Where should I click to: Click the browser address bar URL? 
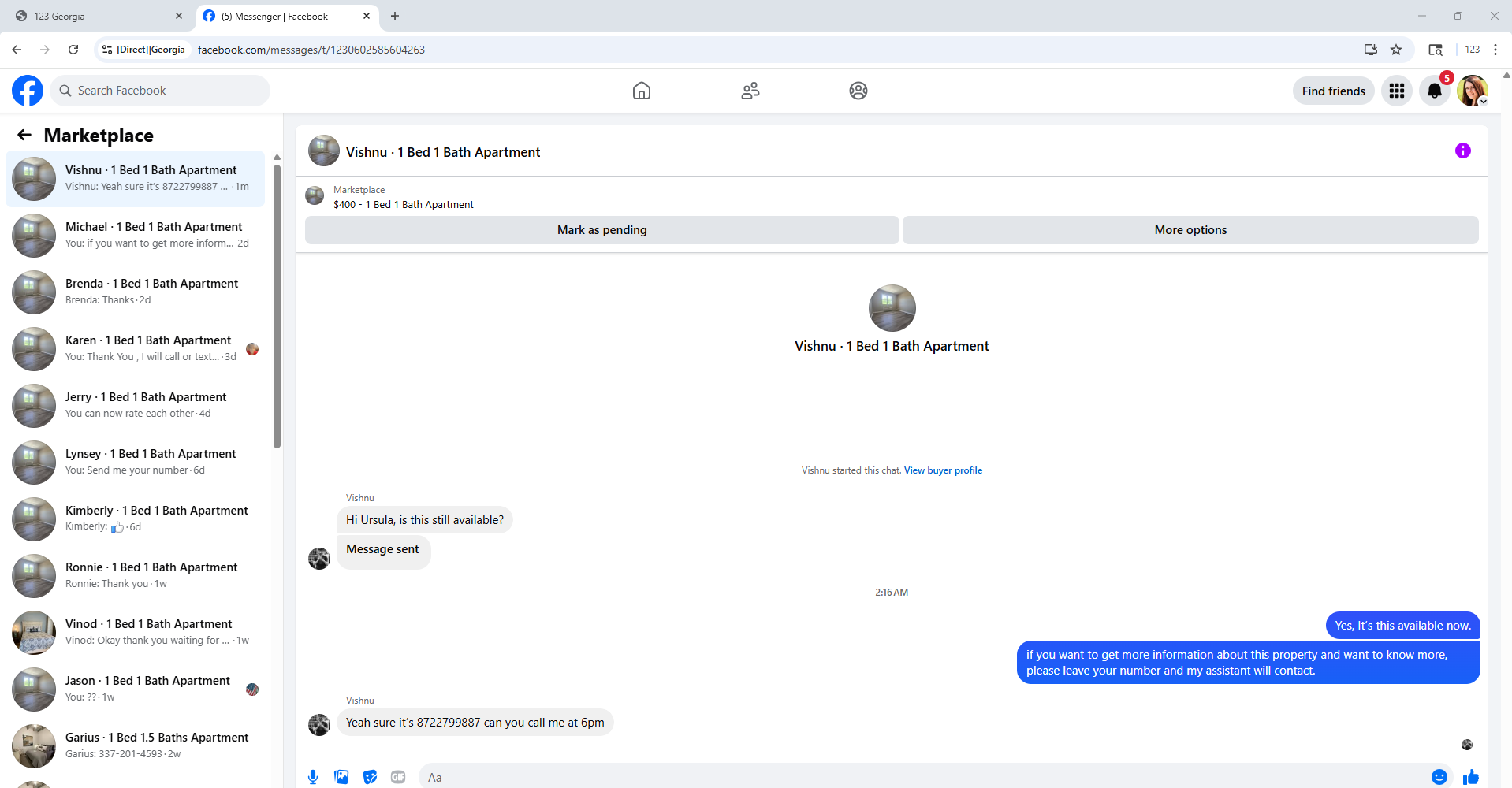tap(311, 50)
